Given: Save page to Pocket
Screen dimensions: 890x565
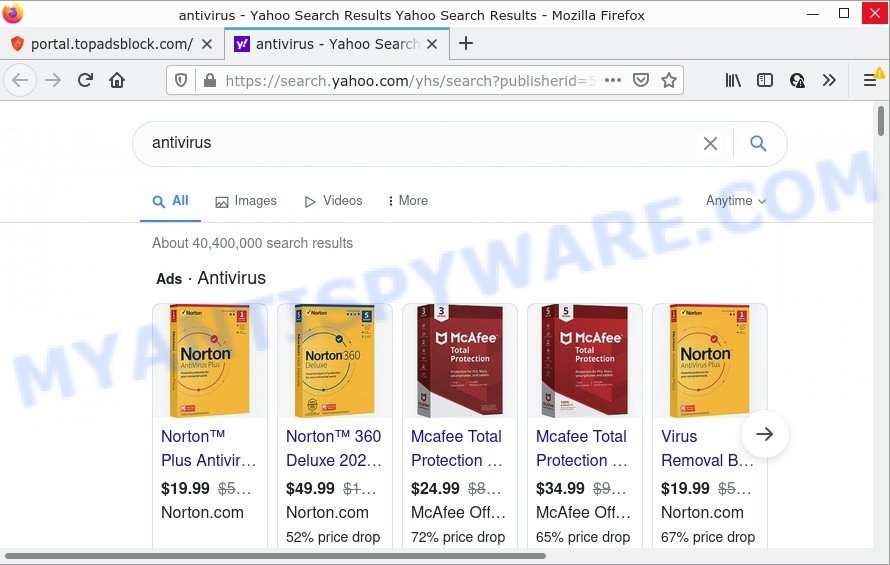Looking at the screenshot, I should point(641,80).
